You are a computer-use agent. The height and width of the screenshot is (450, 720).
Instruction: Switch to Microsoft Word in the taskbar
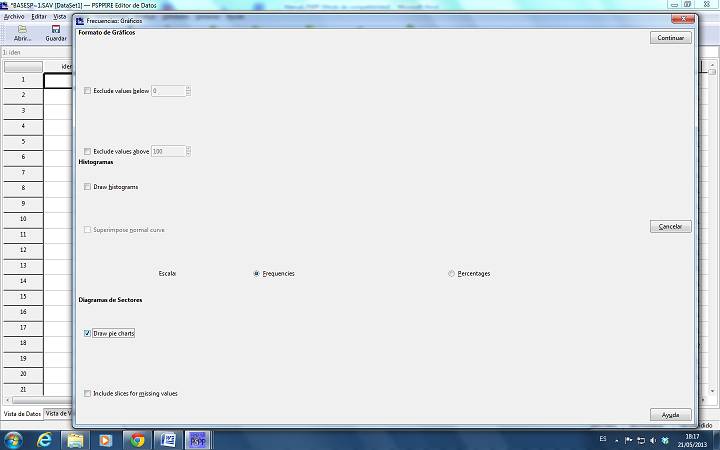[x=168, y=439]
